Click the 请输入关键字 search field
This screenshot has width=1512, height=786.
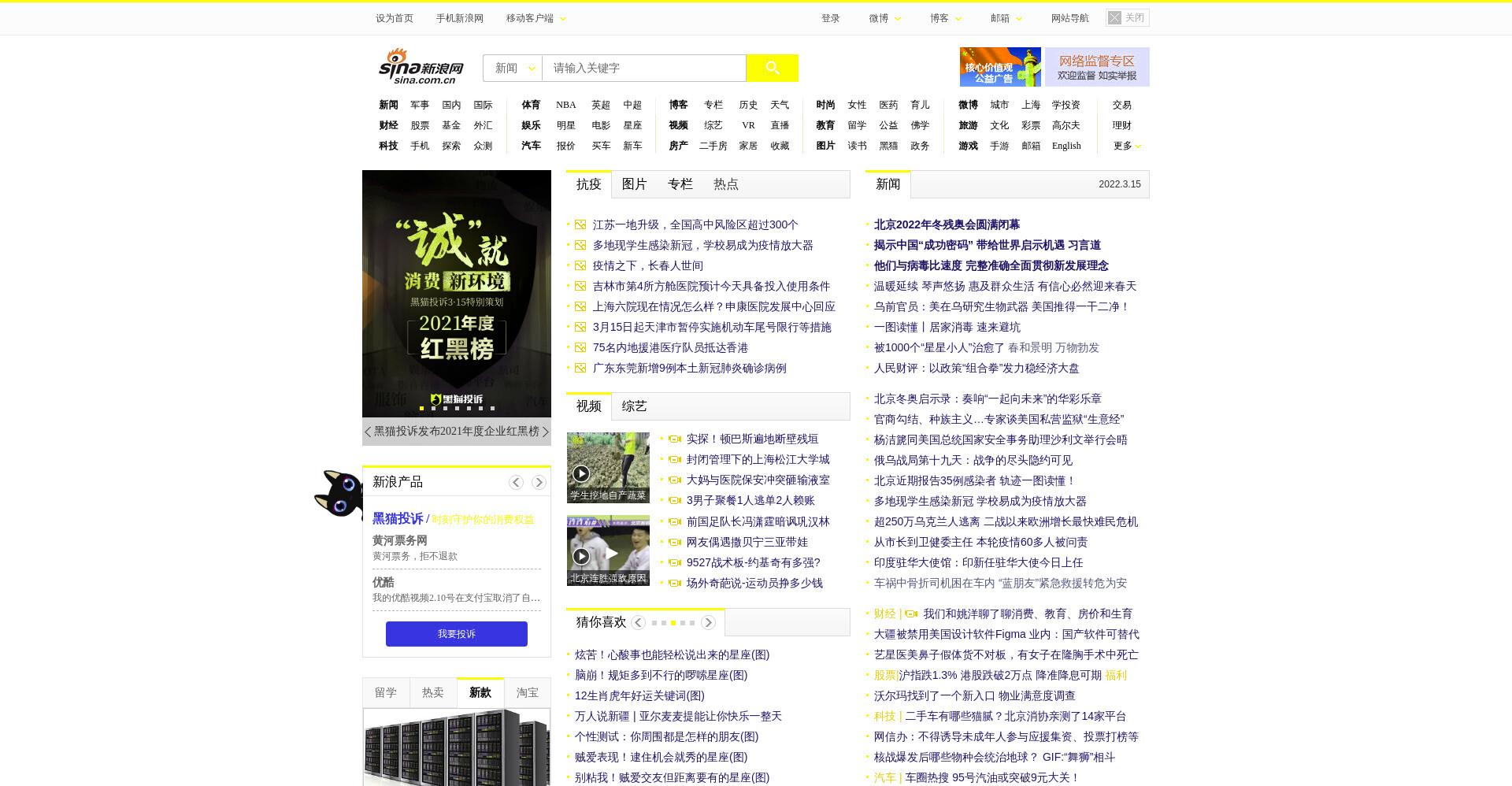[644, 68]
